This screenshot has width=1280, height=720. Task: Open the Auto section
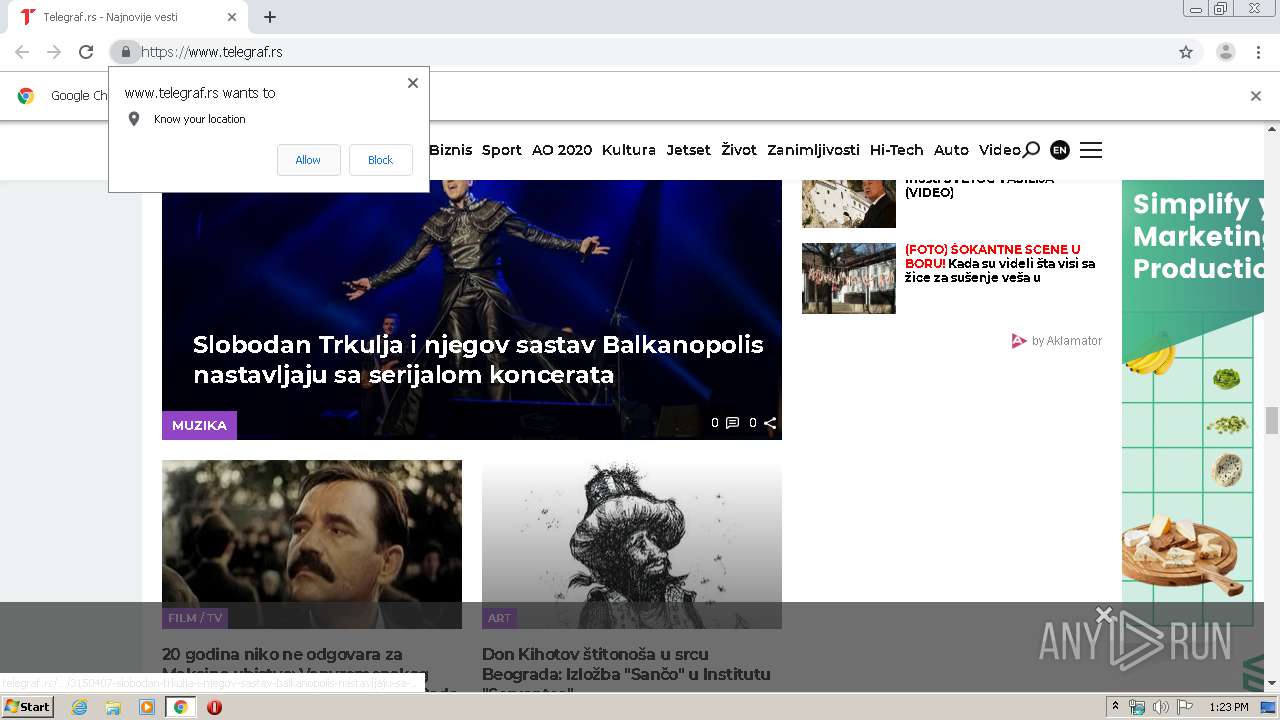pyautogui.click(x=951, y=150)
